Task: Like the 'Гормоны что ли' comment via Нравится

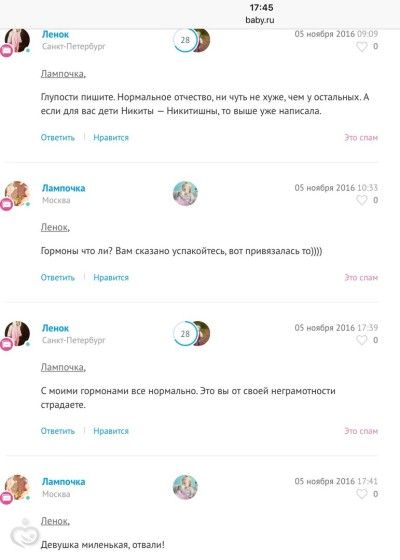Action: (x=111, y=278)
